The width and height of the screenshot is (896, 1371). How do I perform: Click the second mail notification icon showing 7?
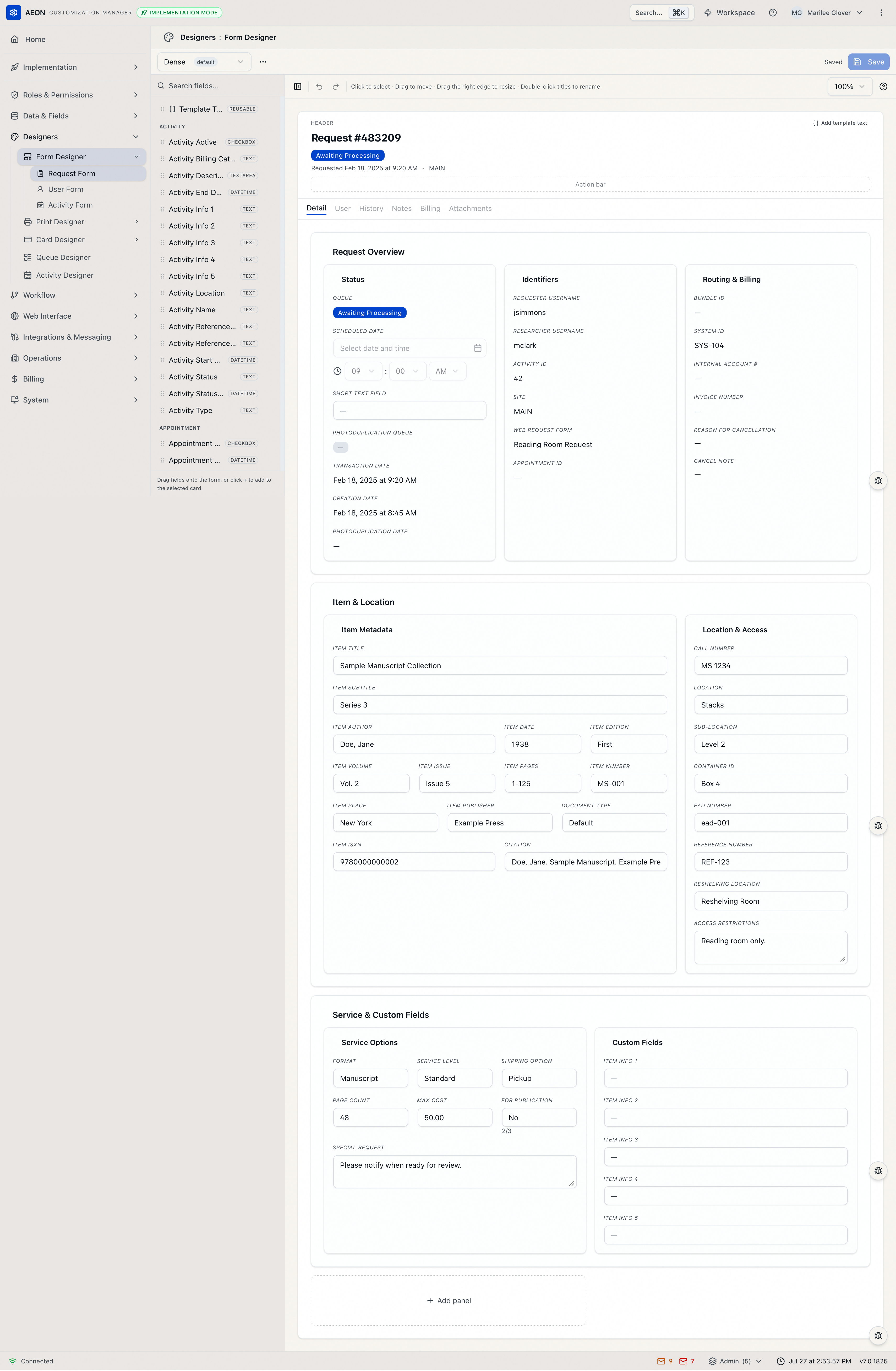[x=683, y=1361]
